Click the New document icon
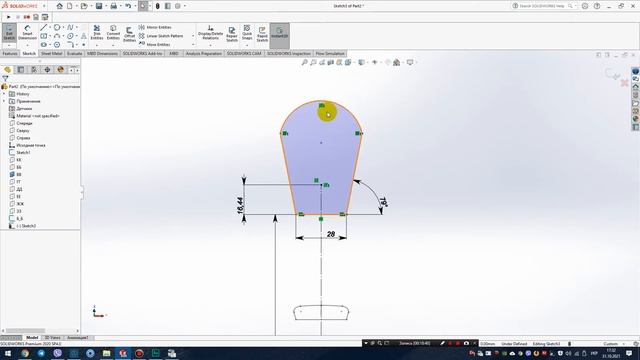Viewport: 640px width, 360px height. click(x=70, y=6)
